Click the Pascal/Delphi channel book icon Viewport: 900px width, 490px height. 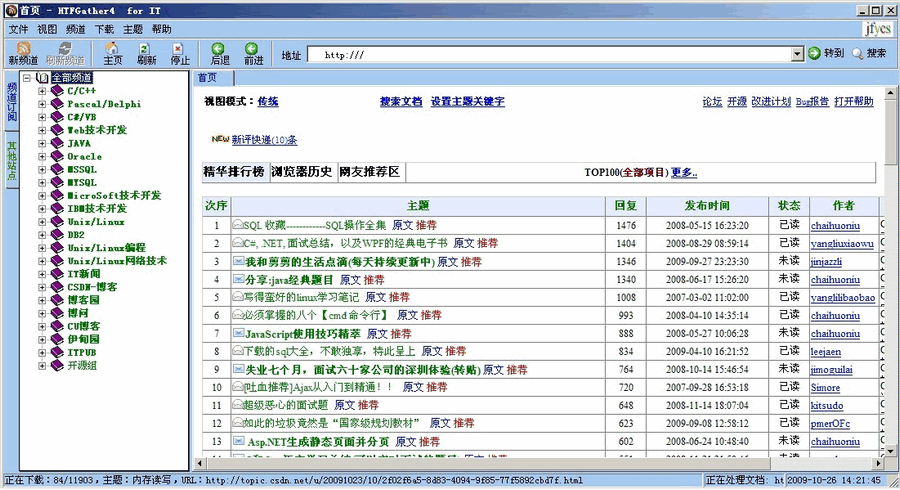[57, 104]
